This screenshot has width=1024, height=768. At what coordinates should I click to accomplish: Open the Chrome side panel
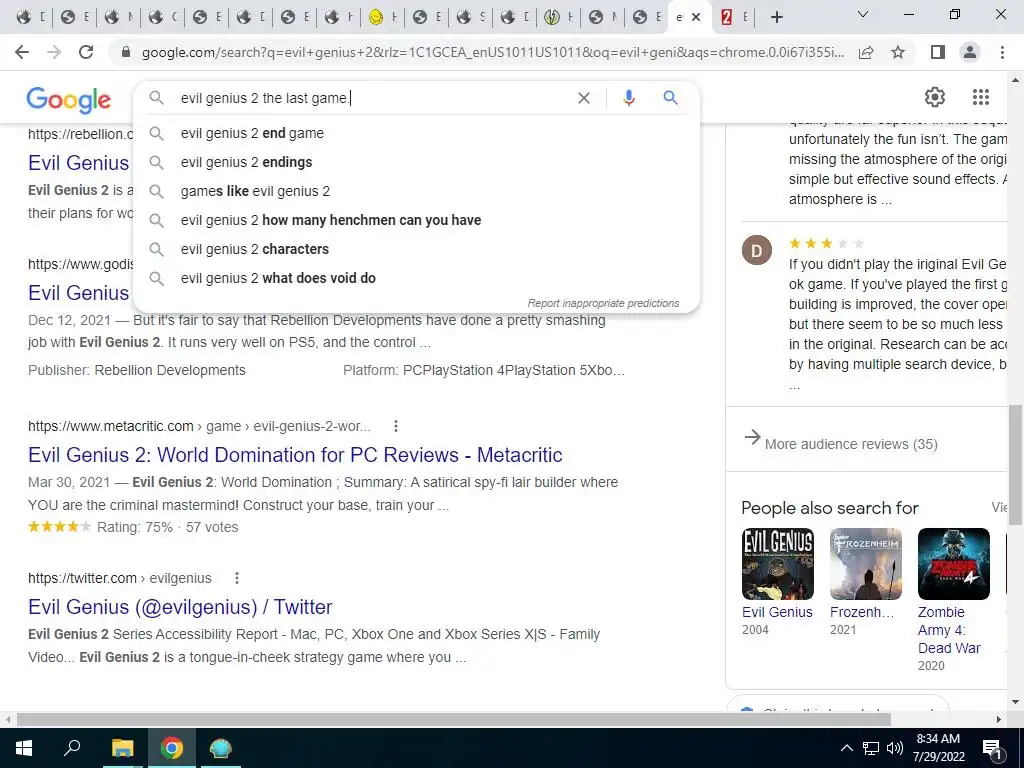(x=938, y=52)
